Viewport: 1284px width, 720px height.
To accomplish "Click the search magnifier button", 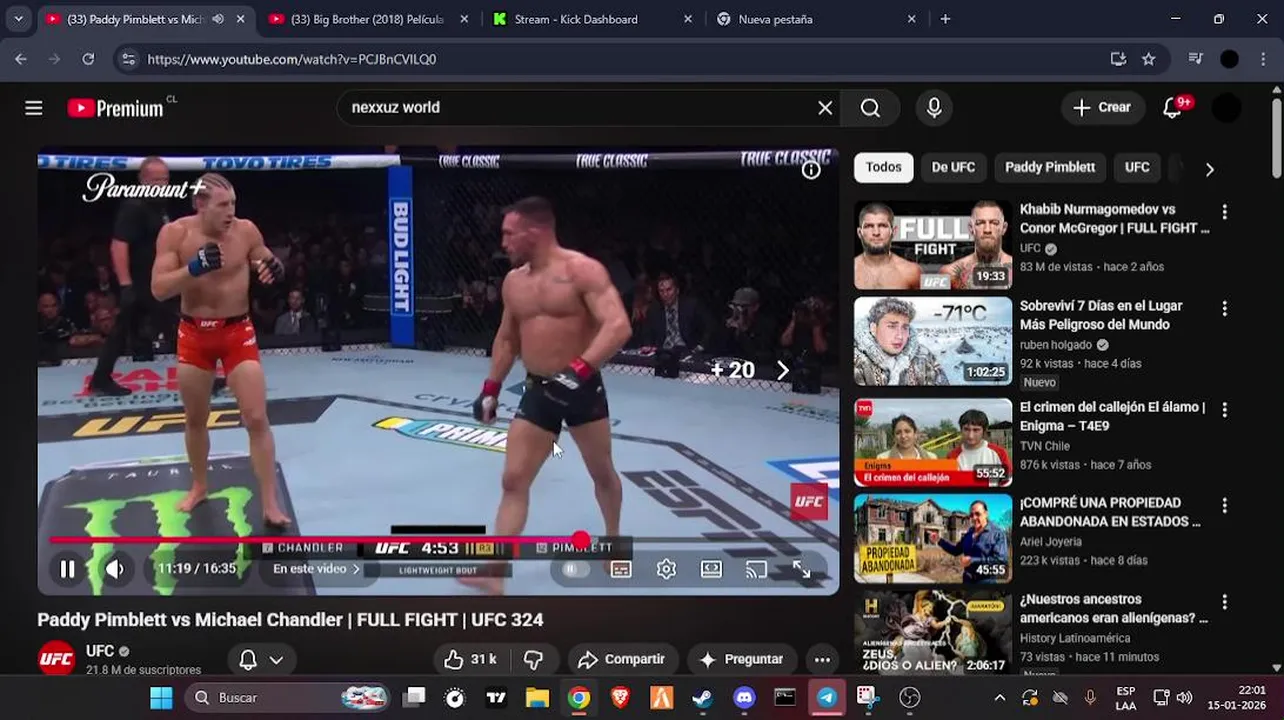I will coord(871,108).
